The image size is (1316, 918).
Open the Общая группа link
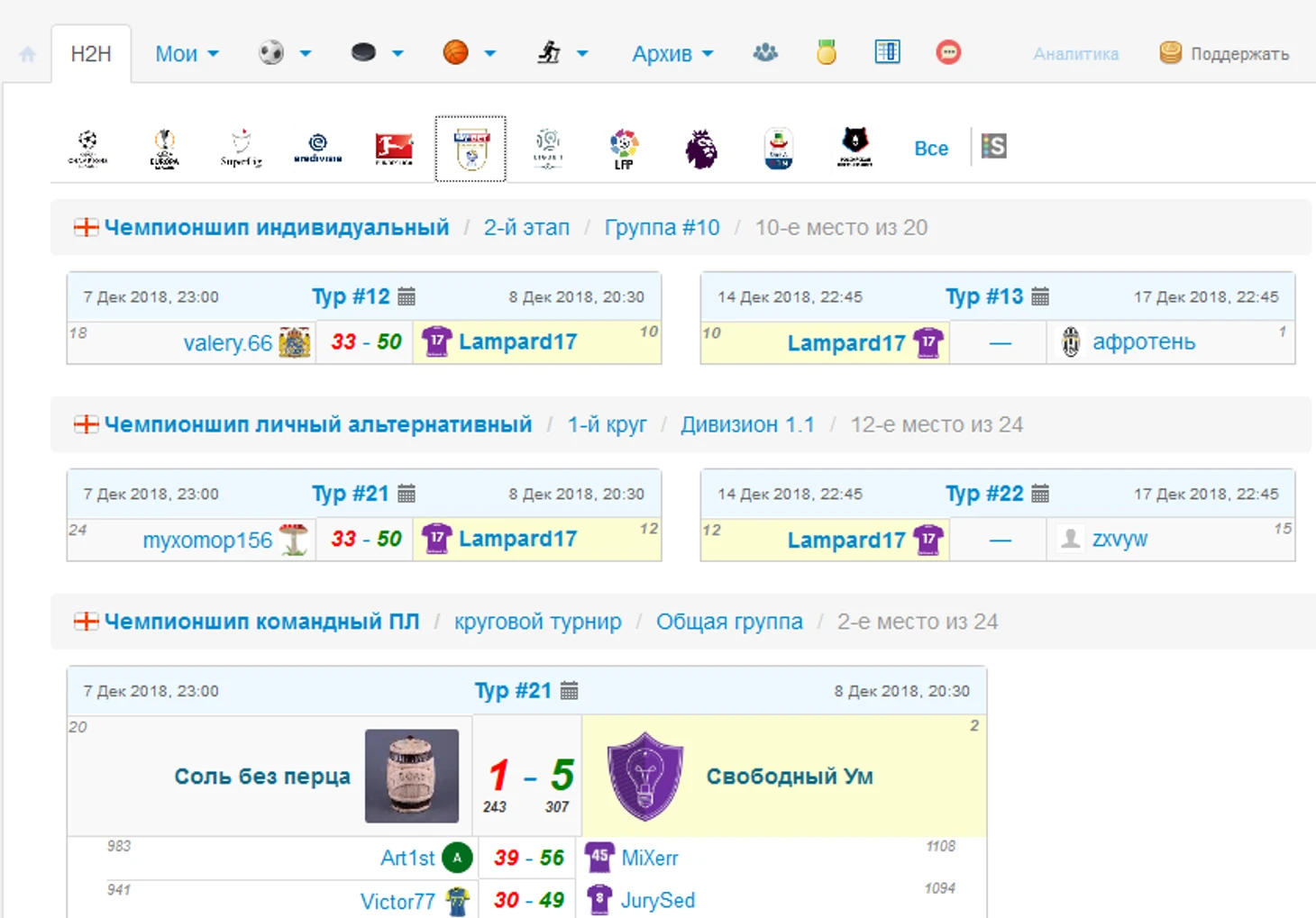729,622
